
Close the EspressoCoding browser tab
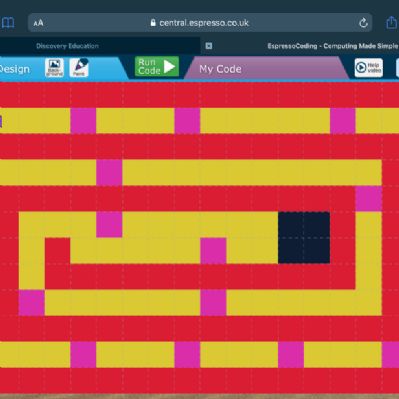(x=209, y=46)
